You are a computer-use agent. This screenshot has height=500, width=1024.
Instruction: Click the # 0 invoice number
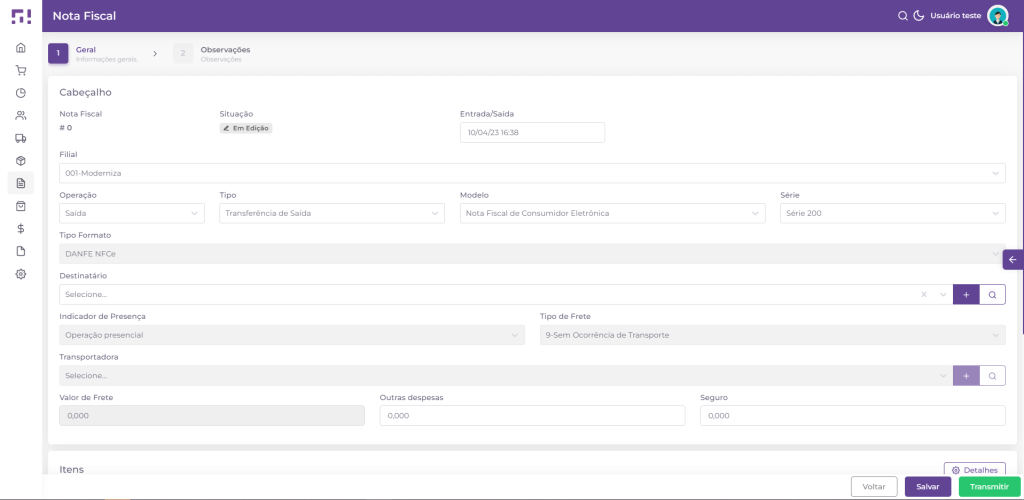click(x=65, y=128)
